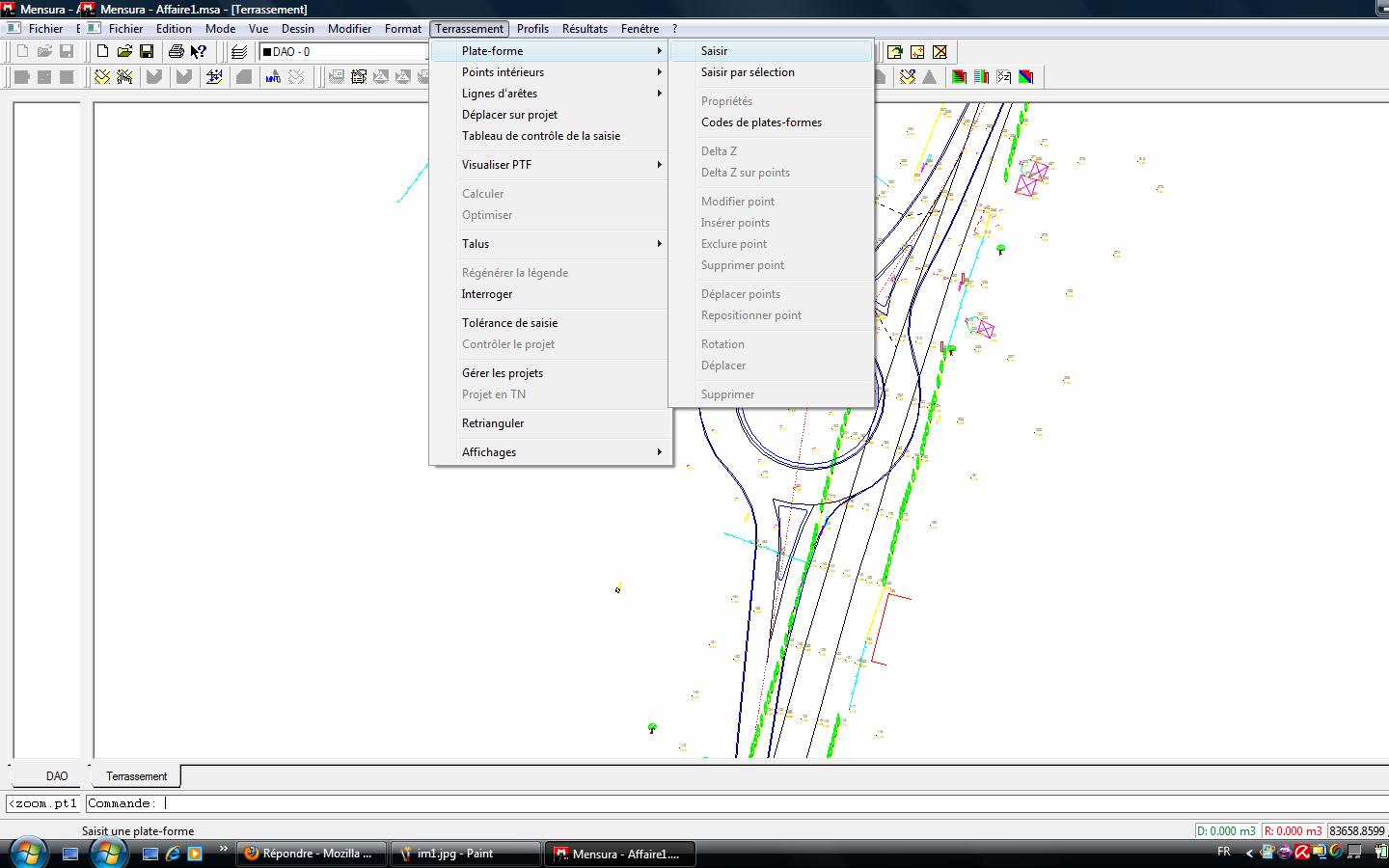This screenshot has width=1389, height=868.
Task: Open the Profils menu
Action: click(532, 29)
